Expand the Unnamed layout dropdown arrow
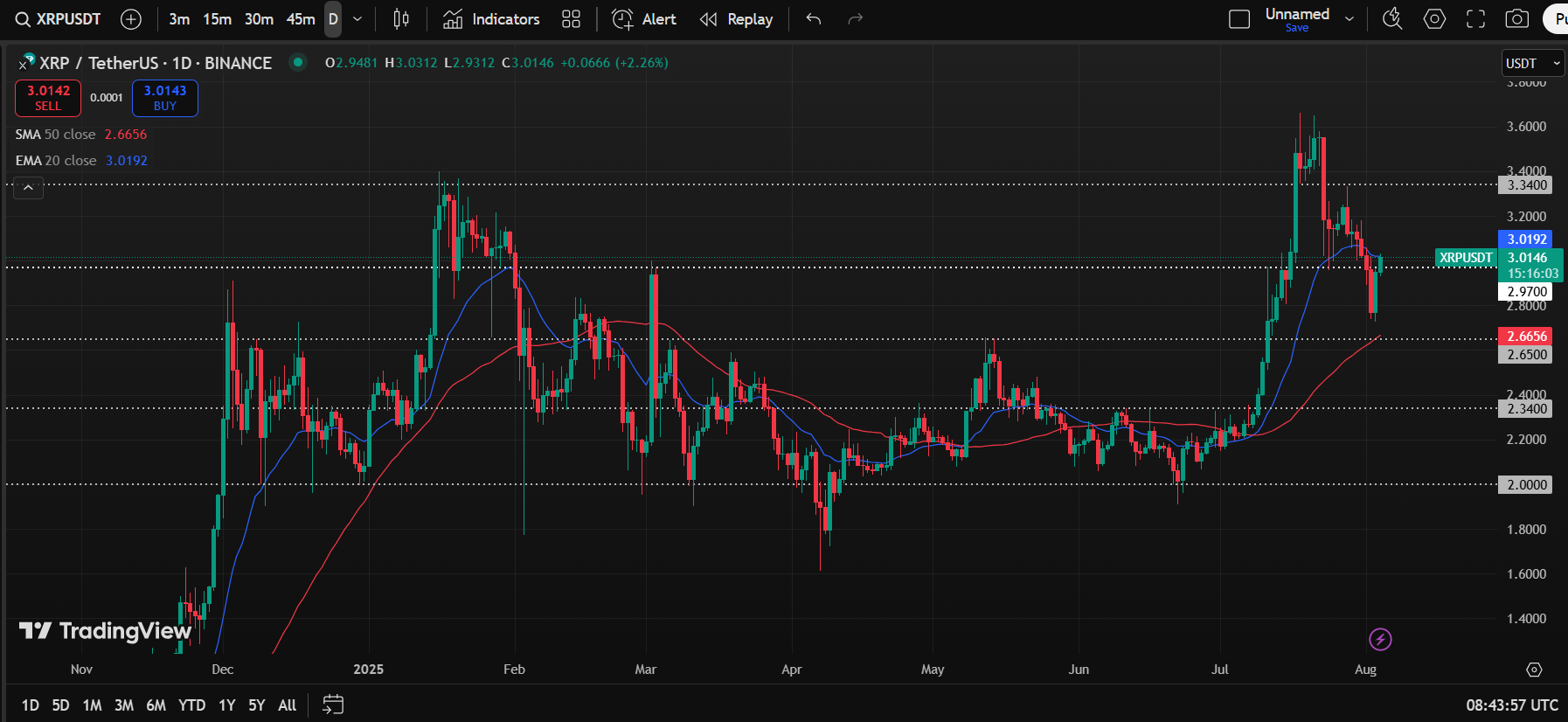This screenshot has width=1568, height=722. [1349, 19]
